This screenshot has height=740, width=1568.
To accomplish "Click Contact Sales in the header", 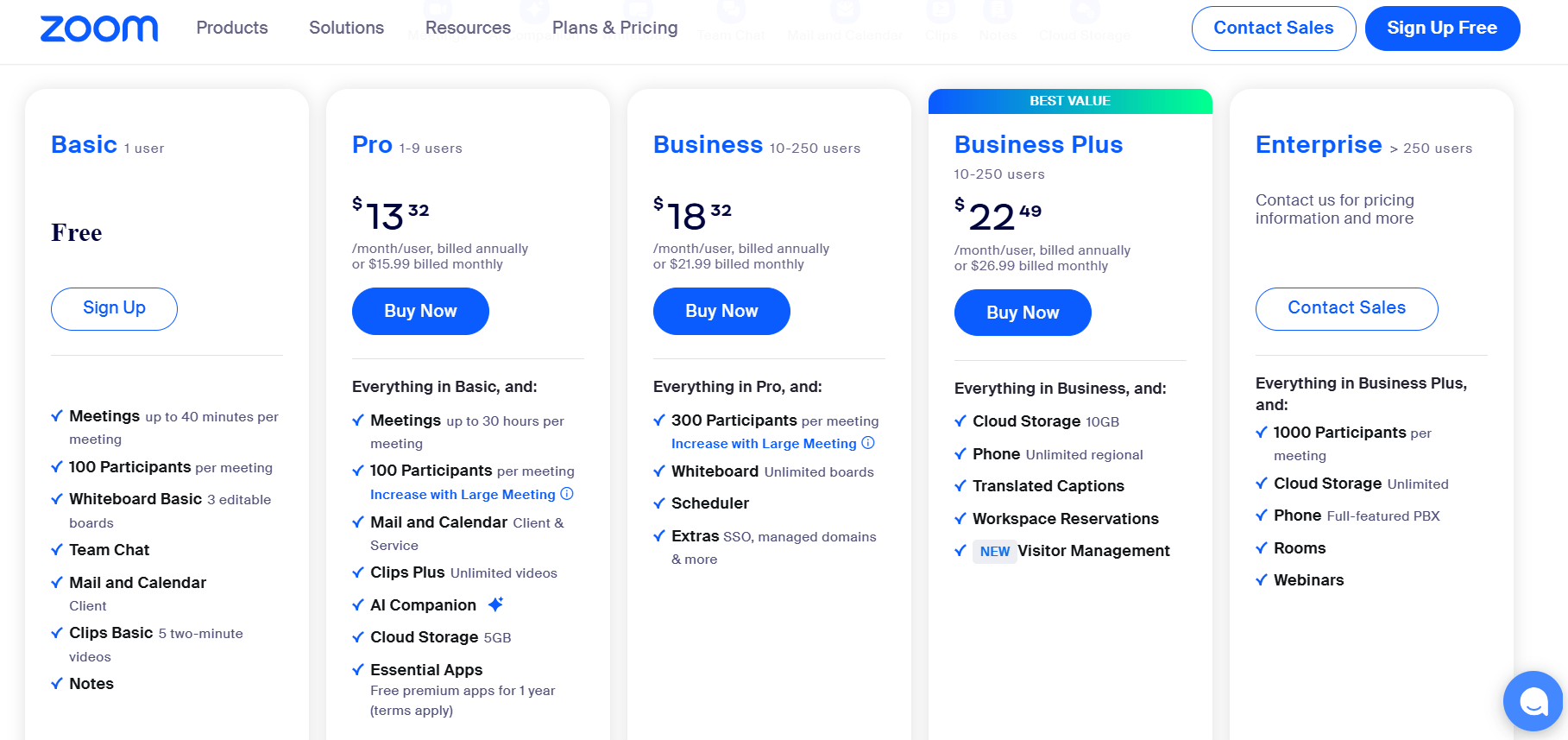I will (x=1273, y=28).
